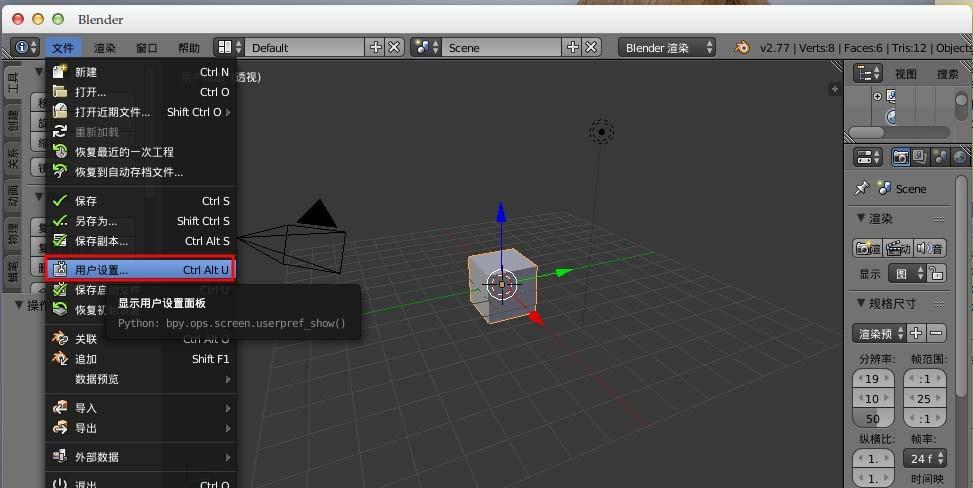This screenshot has width=973, height=488.
Task: Select the cube in the 3D viewport
Action: click(x=502, y=285)
